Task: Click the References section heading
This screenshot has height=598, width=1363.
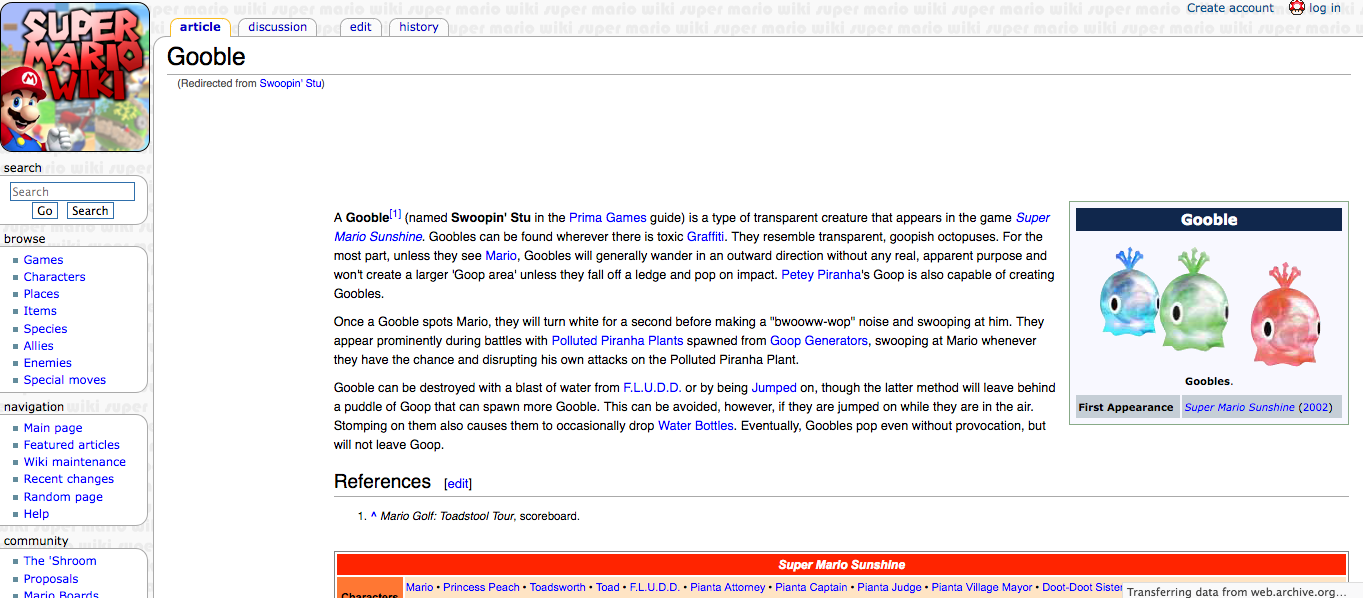Action: tap(383, 482)
